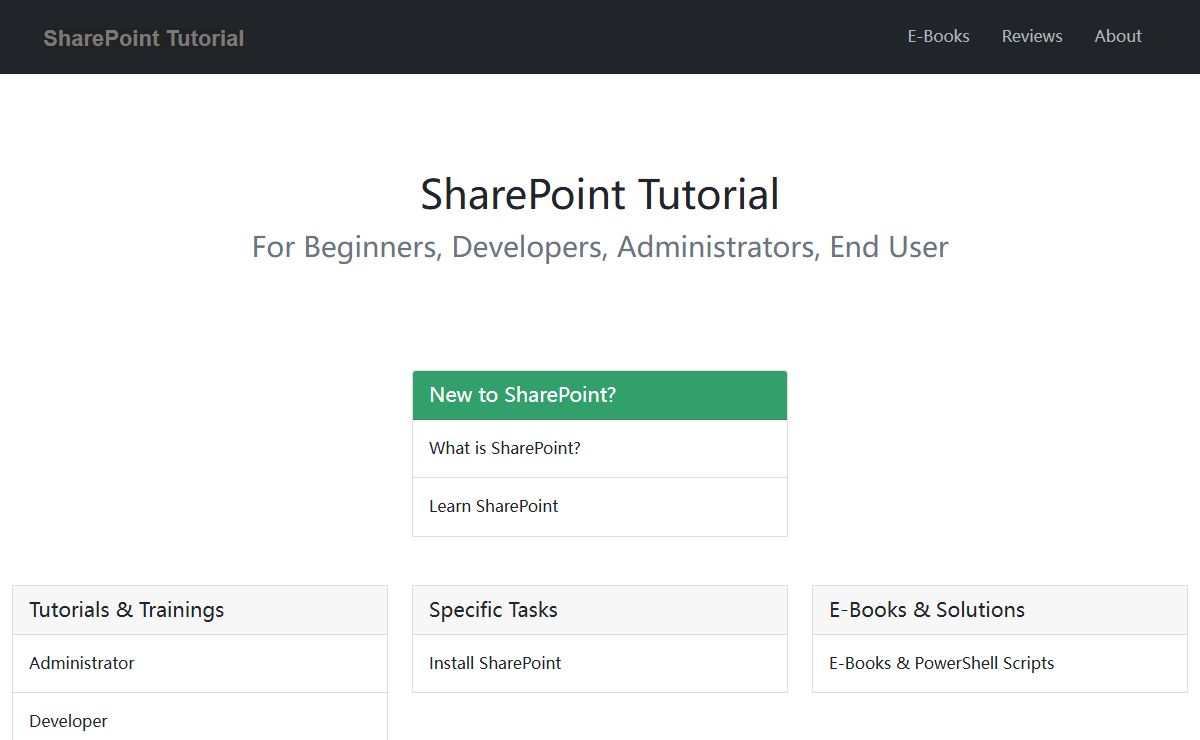Open the About navigation item
Screen dimensions: 1200x740
[x=1118, y=36]
